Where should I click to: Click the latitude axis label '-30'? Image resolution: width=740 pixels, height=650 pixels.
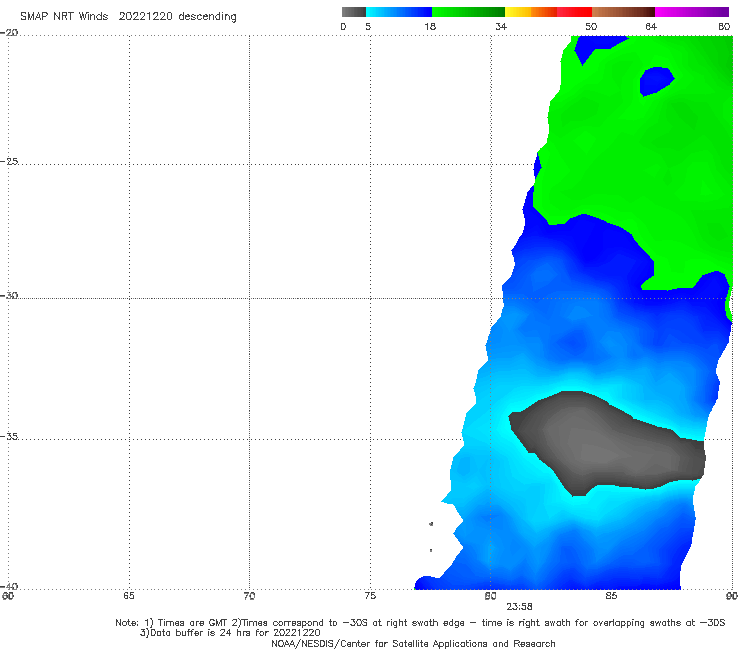(9, 295)
